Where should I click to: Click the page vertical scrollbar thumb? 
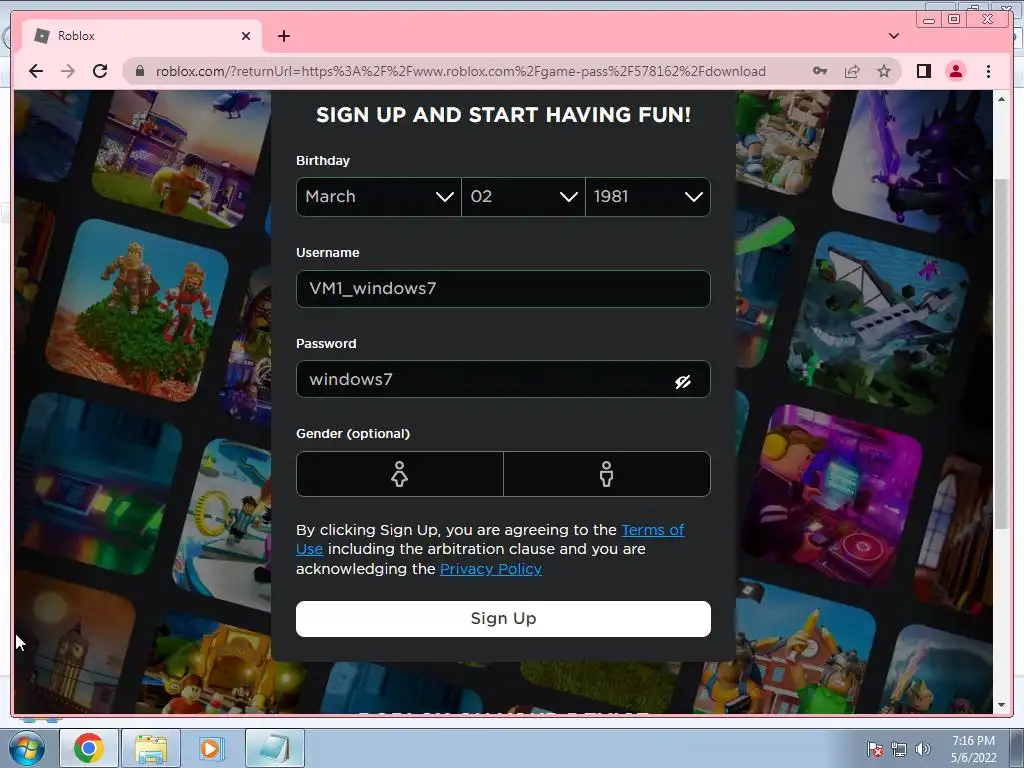(1001, 353)
